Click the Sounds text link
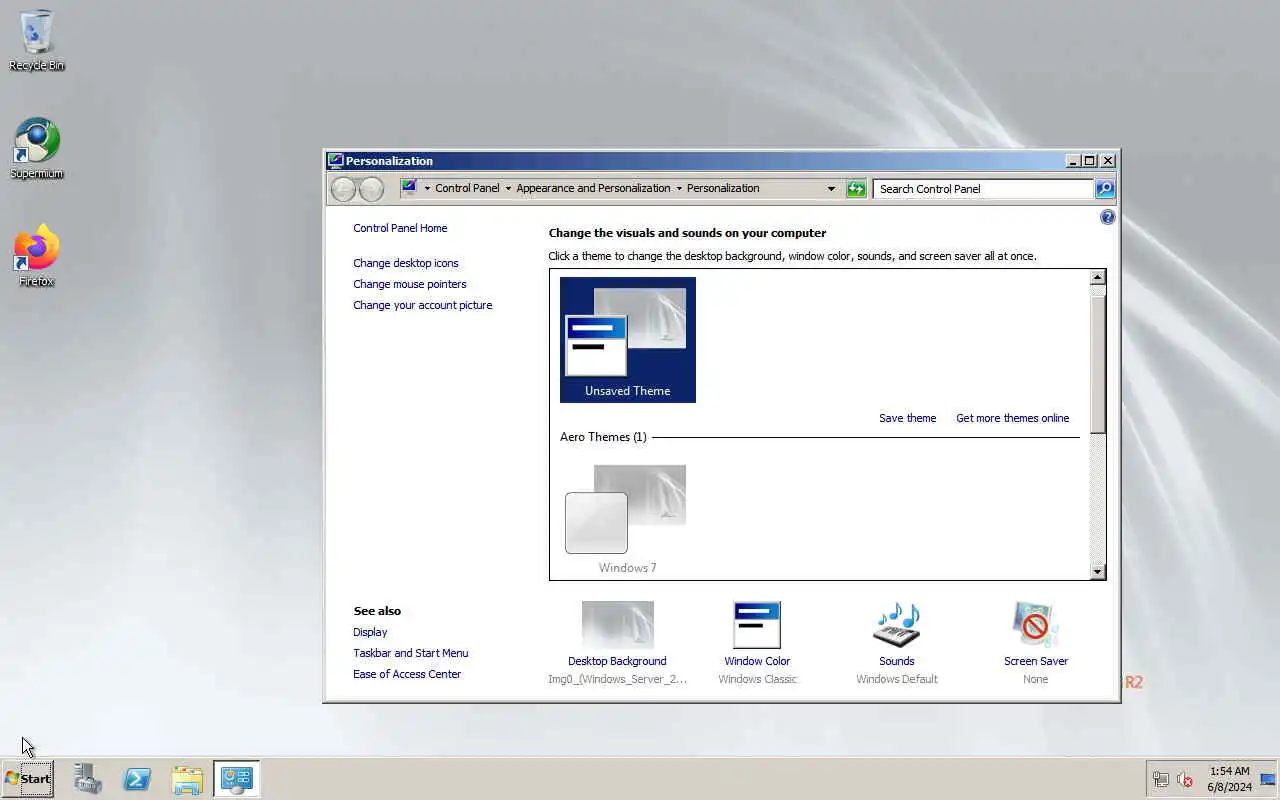Image resolution: width=1280 pixels, height=800 pixels. pyautogui.click(x=897, y=661)
